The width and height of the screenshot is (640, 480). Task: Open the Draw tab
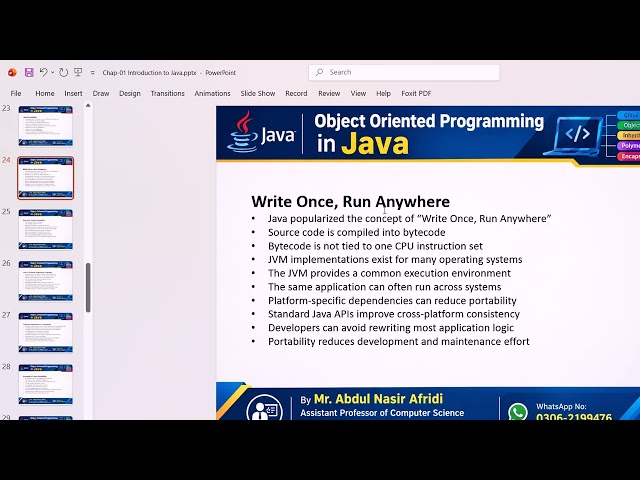point(101,93)
